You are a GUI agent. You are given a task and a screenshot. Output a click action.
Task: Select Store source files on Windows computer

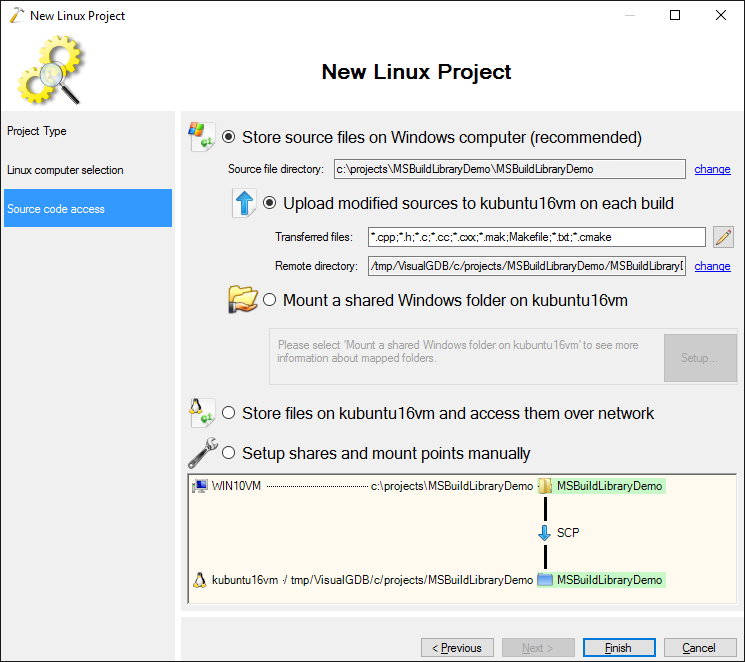pyautogui.click(x=229, y=137)
